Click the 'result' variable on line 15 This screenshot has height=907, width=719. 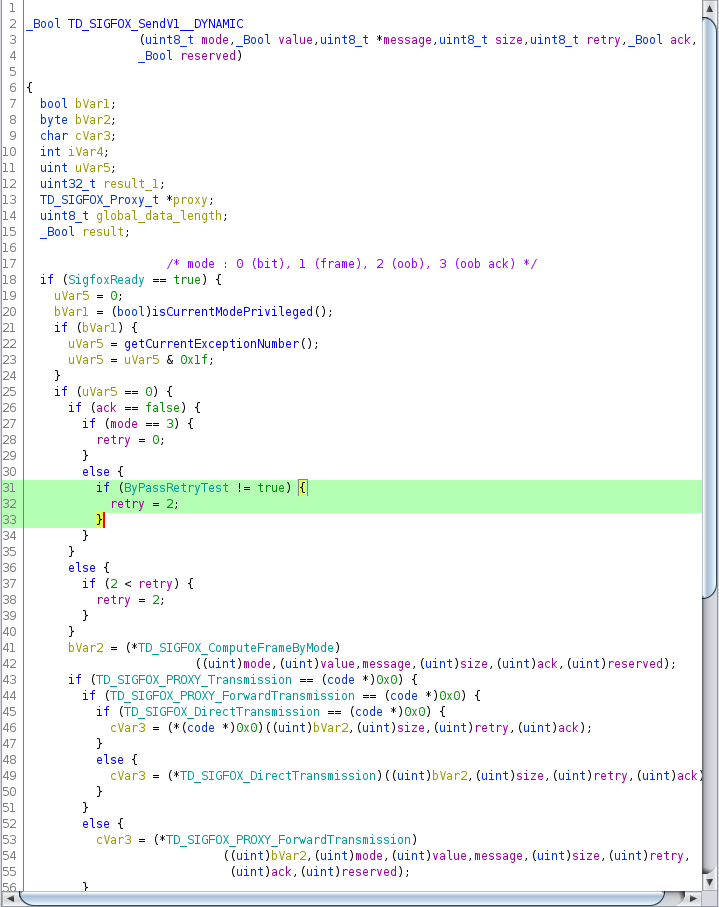[103, 232]
